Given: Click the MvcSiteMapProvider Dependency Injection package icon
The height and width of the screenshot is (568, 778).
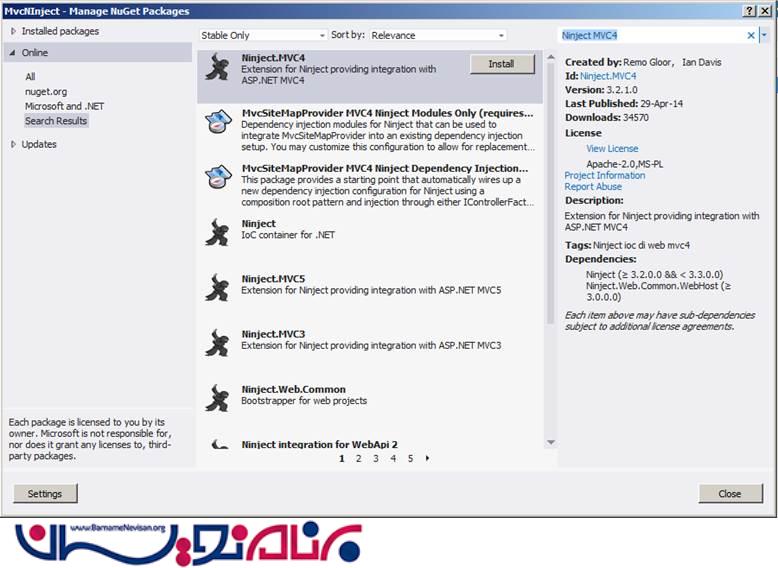Looking at the screenshot, I should [217, 178].
